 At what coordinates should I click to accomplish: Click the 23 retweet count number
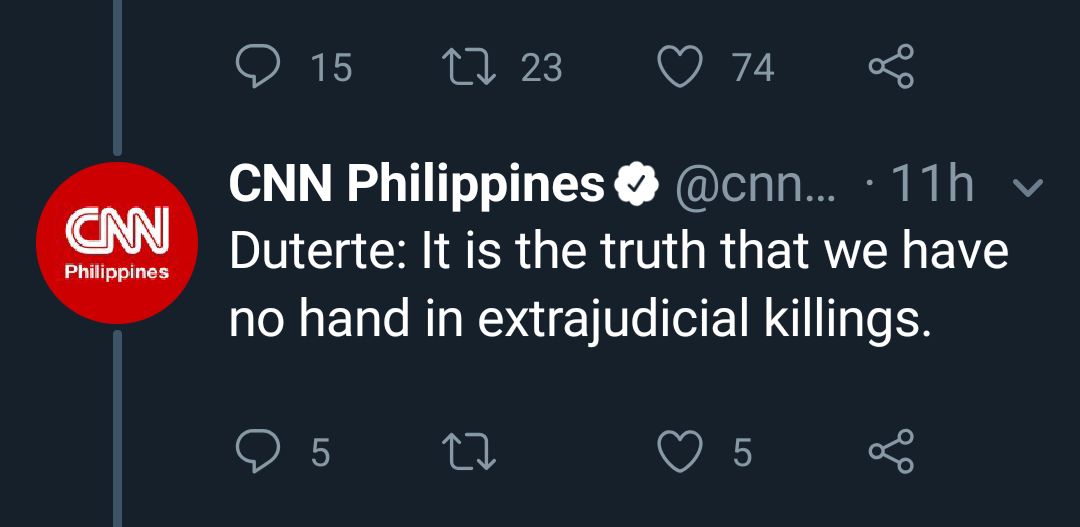coord(541,68)
